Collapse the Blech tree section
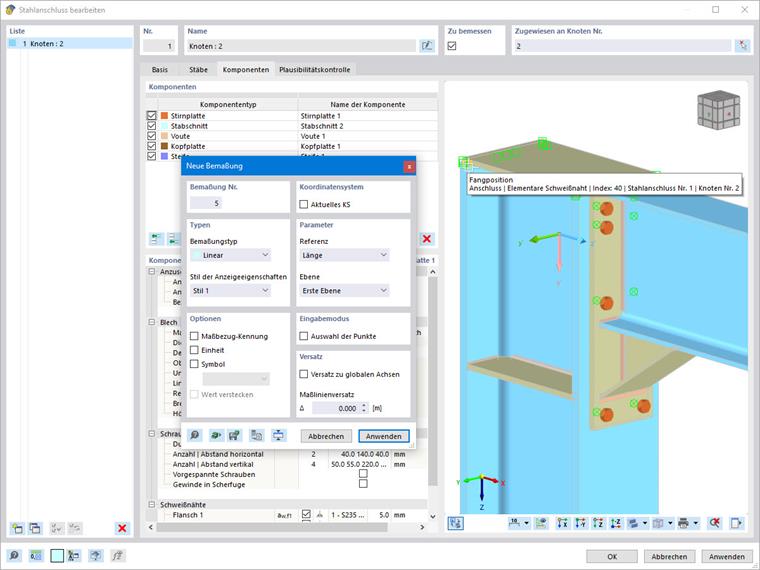Image resolution: width=760 pixels, height=570 pixels. point(152,322)
